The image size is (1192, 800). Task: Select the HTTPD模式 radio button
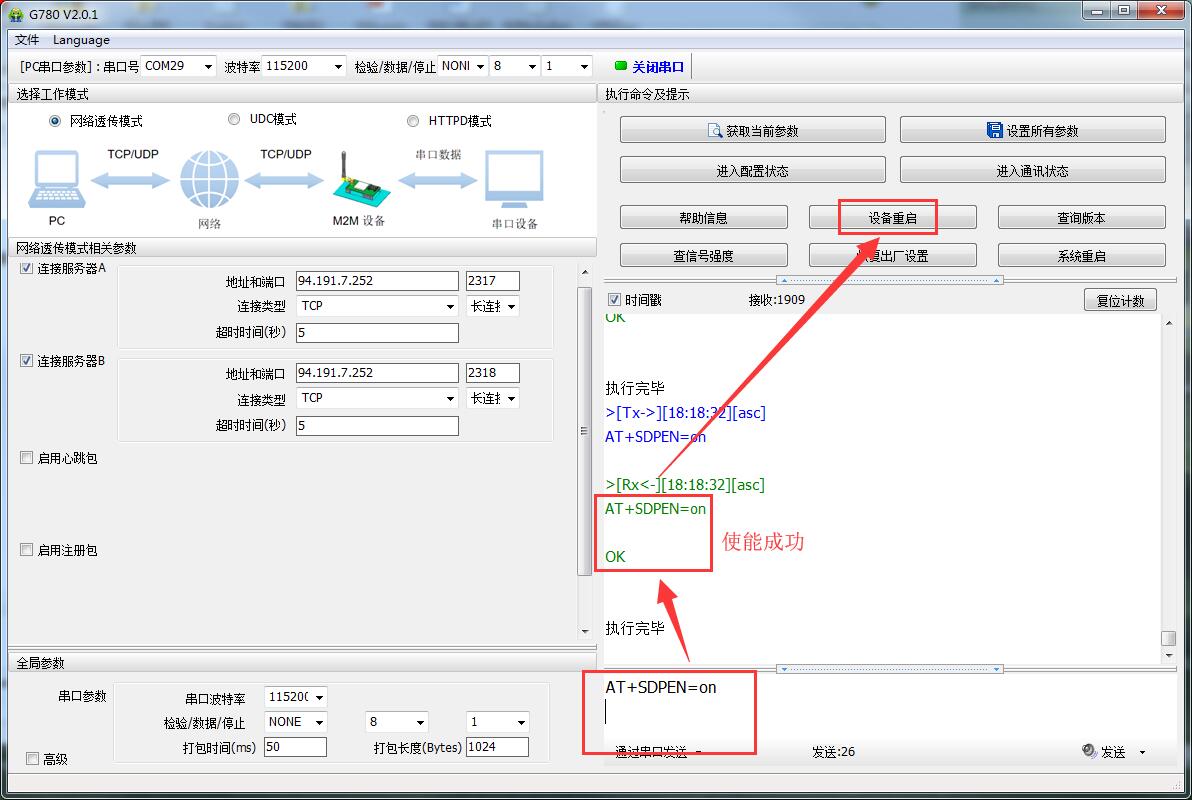pos(413,121)
